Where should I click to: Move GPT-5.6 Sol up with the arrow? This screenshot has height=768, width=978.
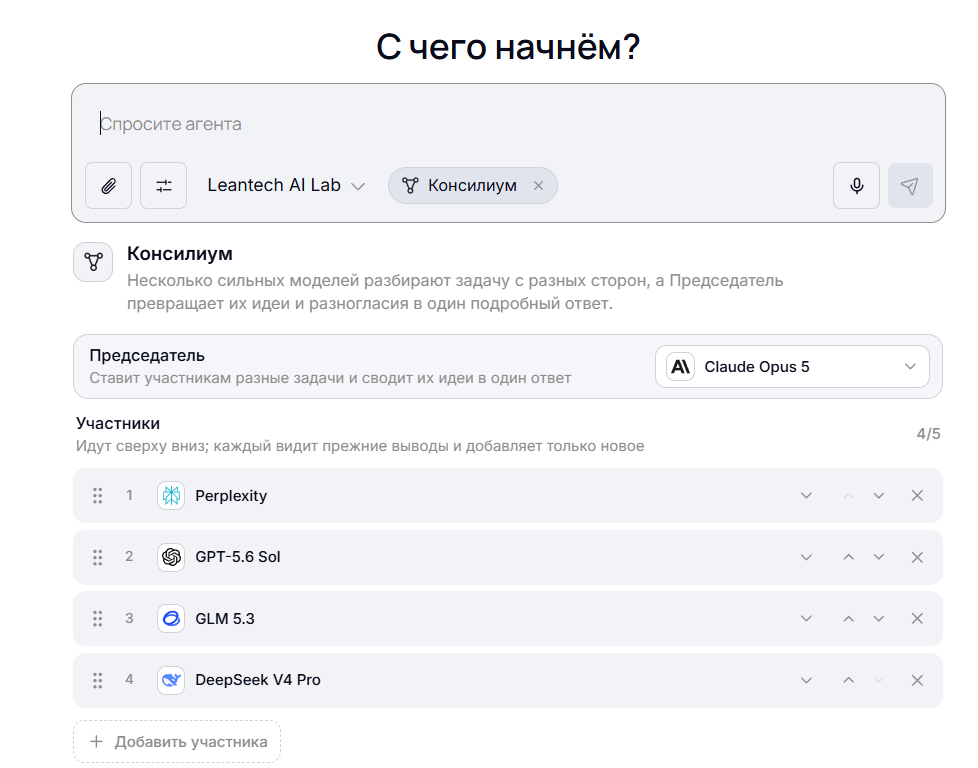pos(848,557)
